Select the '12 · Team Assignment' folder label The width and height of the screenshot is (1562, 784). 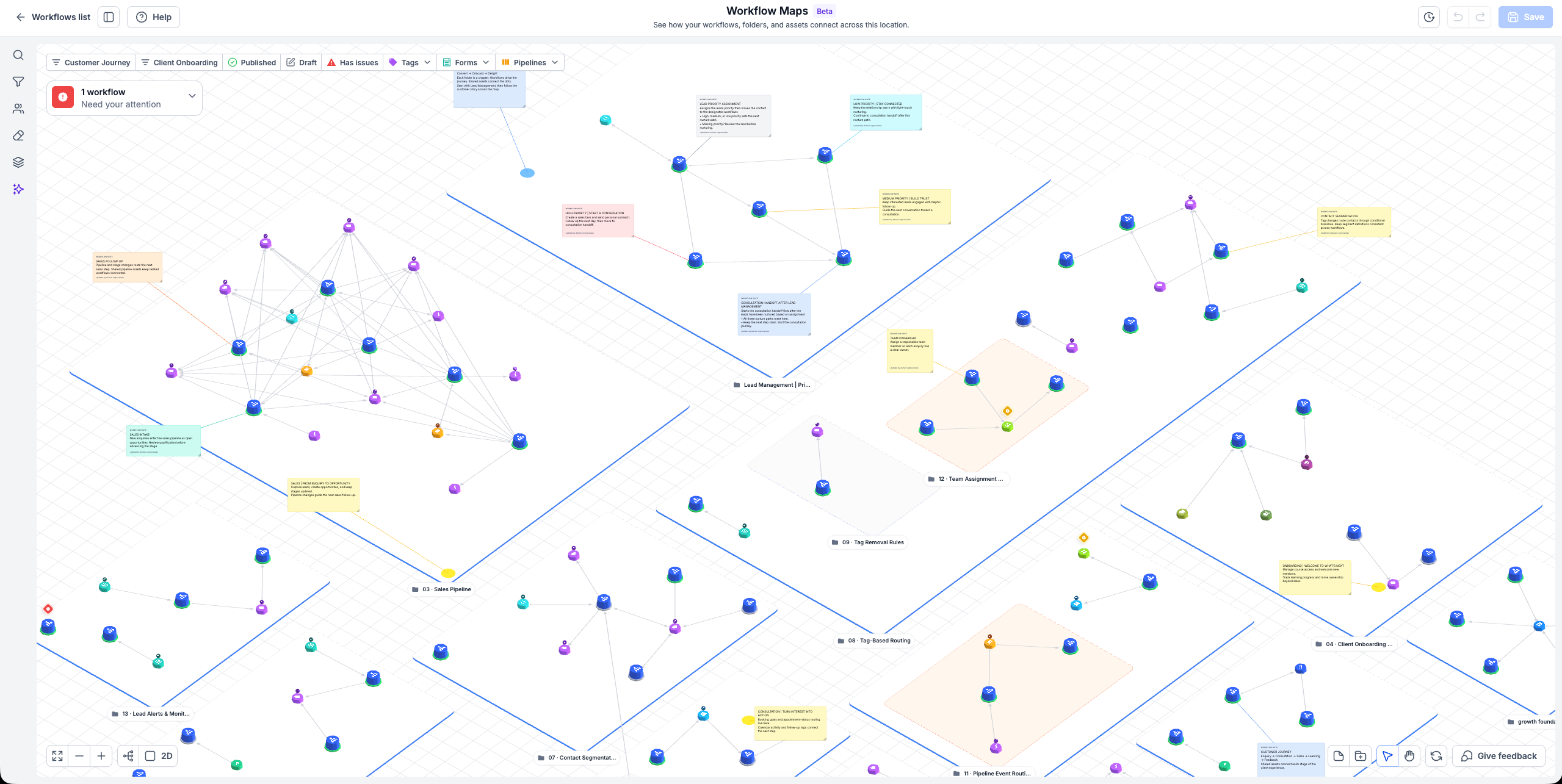966,479
